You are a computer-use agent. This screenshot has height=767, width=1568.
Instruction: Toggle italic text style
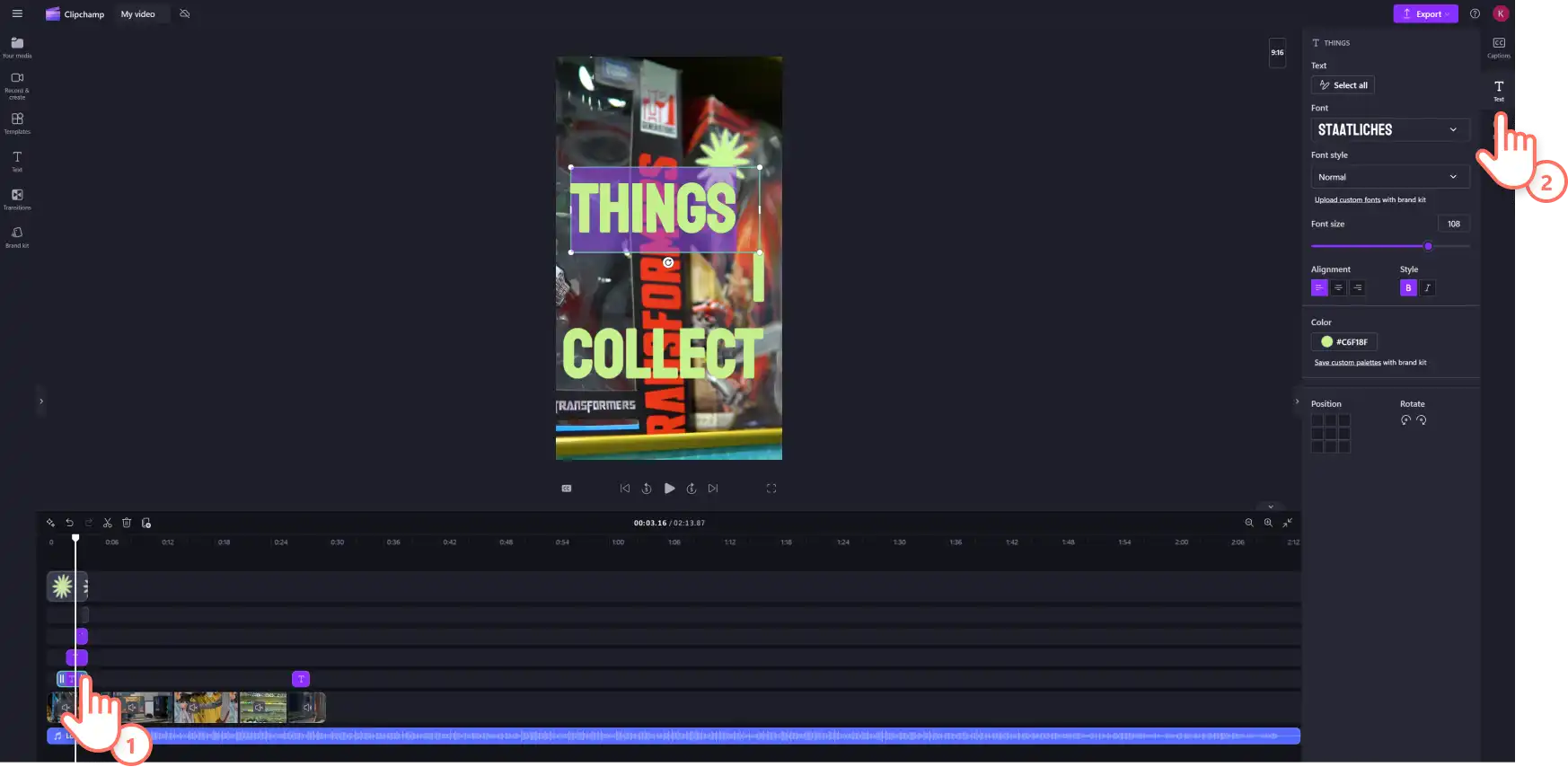(1427, 287)
